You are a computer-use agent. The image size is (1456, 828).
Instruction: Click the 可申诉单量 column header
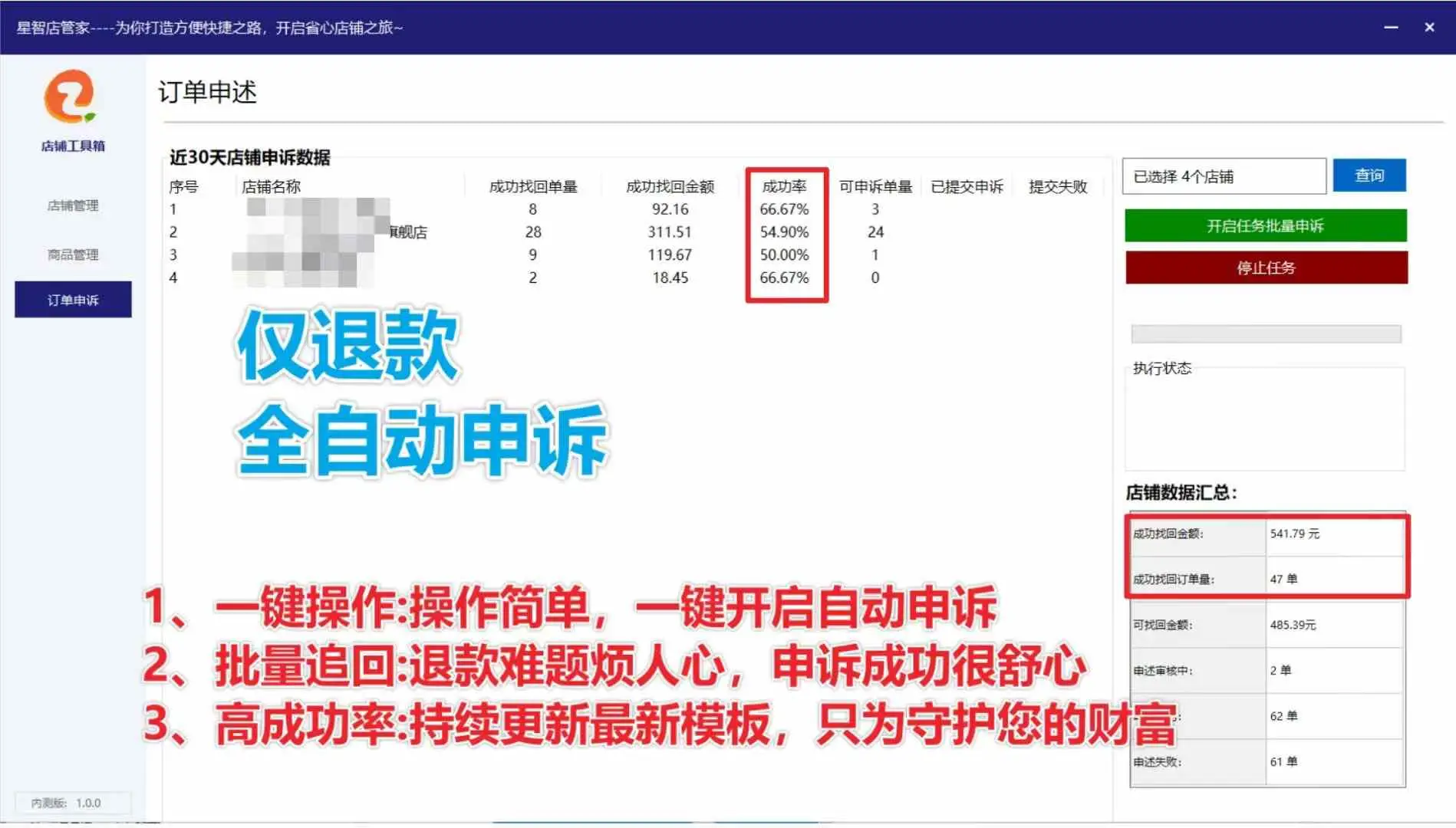pyautogui.click(x=875, y=186)
